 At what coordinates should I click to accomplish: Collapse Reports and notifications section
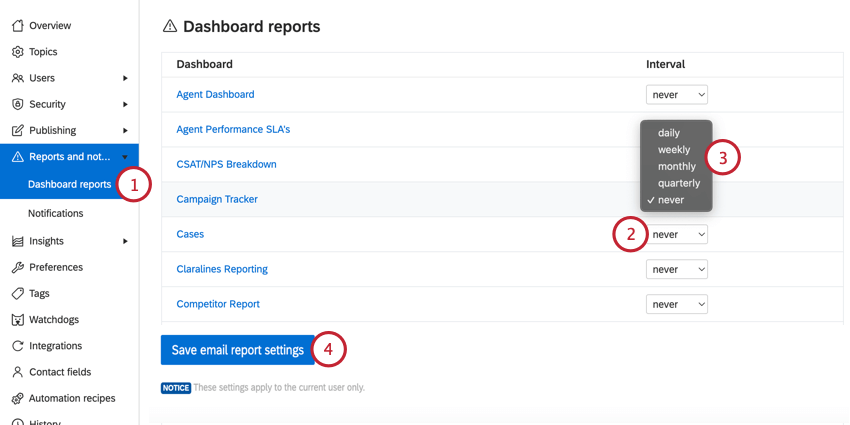pos(125,157)
